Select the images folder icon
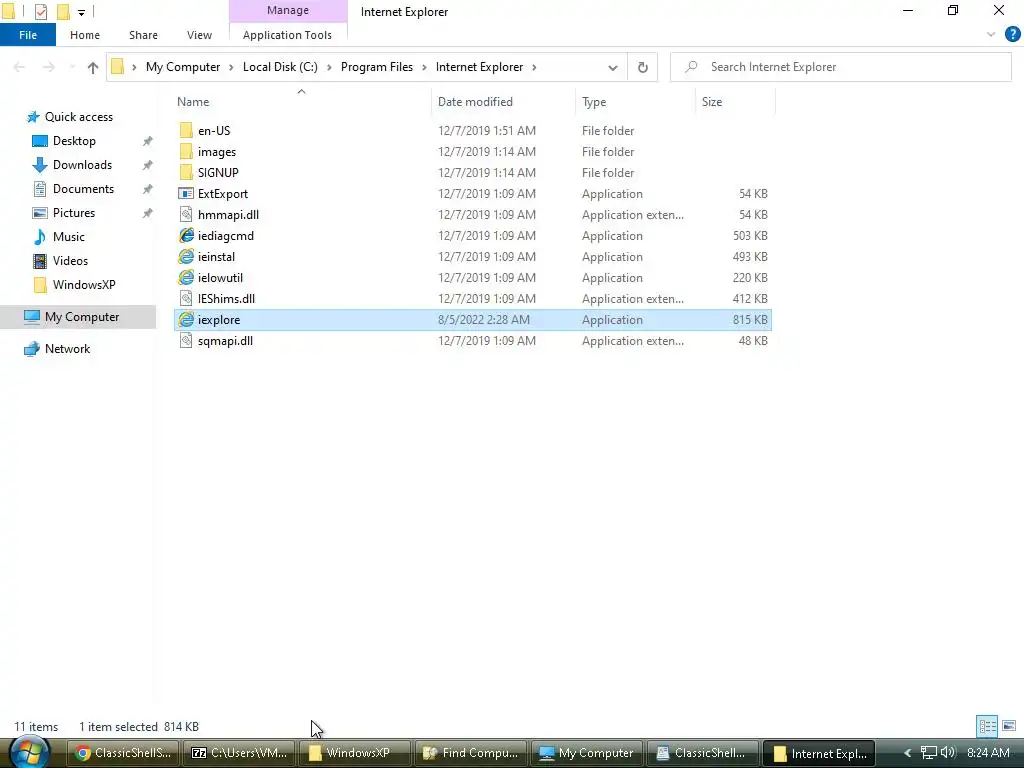This screenshot has height=768, width=1024. tap(186, 152)
